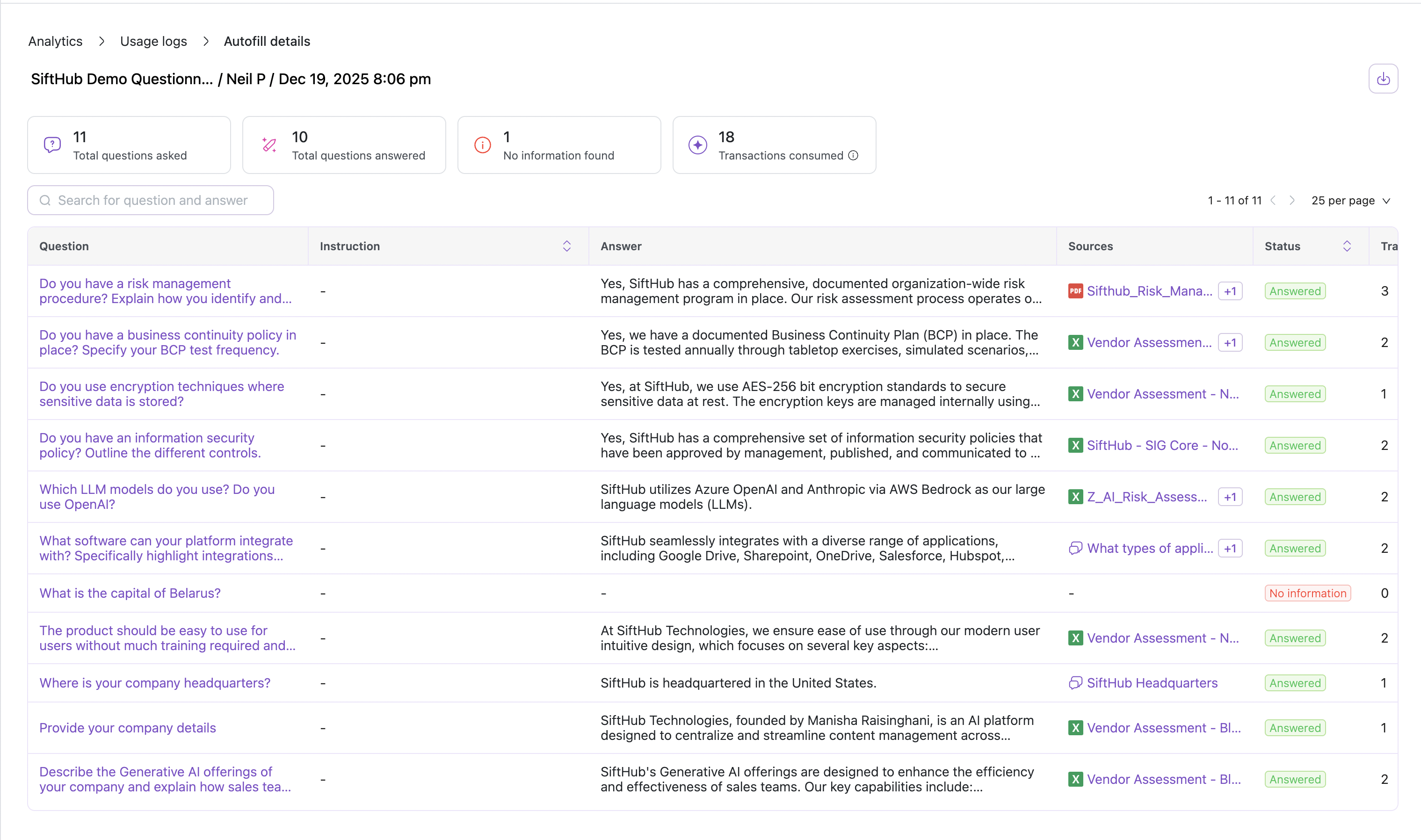
Task: Click the Total questions answered wand icon
Action: coord(269,145)
